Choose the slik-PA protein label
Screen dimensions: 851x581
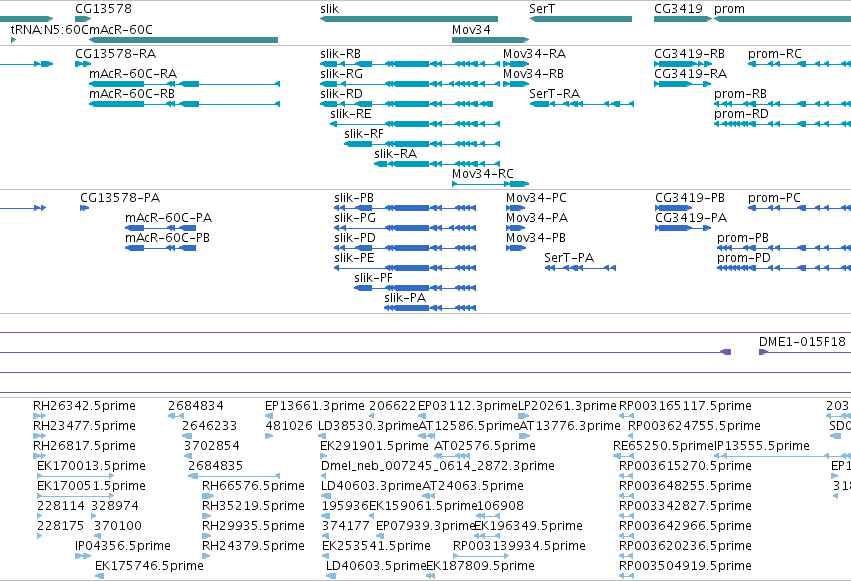pos(405,298)
